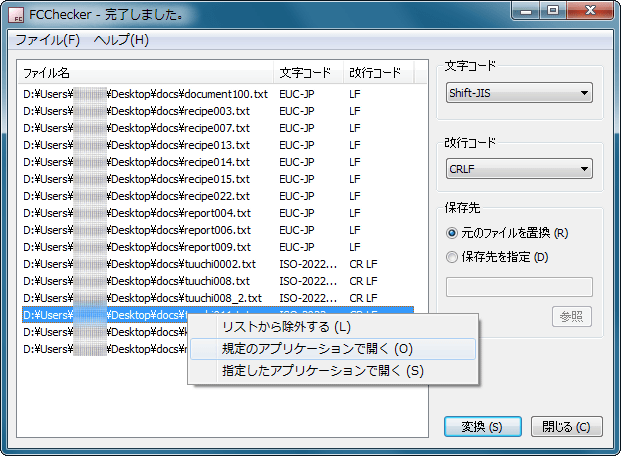Select 保存先を指定 (D) radio button
Viewport: 621px width, 456px height.
click(x=453, y=257)
